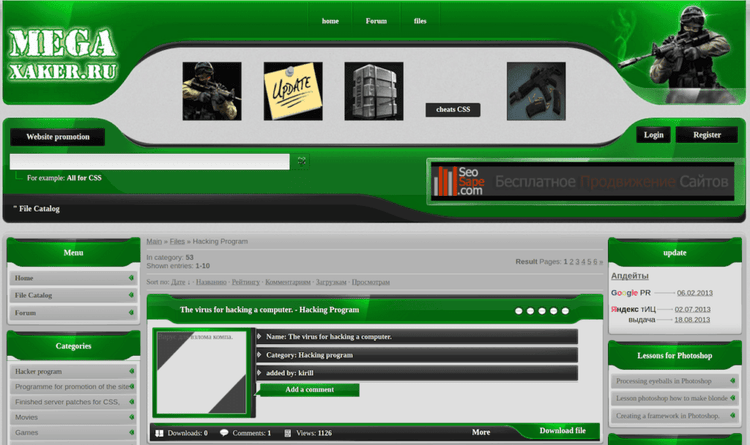Focus the search input field
Viewport: 750px width, 445px height.
tap(150, 161)
